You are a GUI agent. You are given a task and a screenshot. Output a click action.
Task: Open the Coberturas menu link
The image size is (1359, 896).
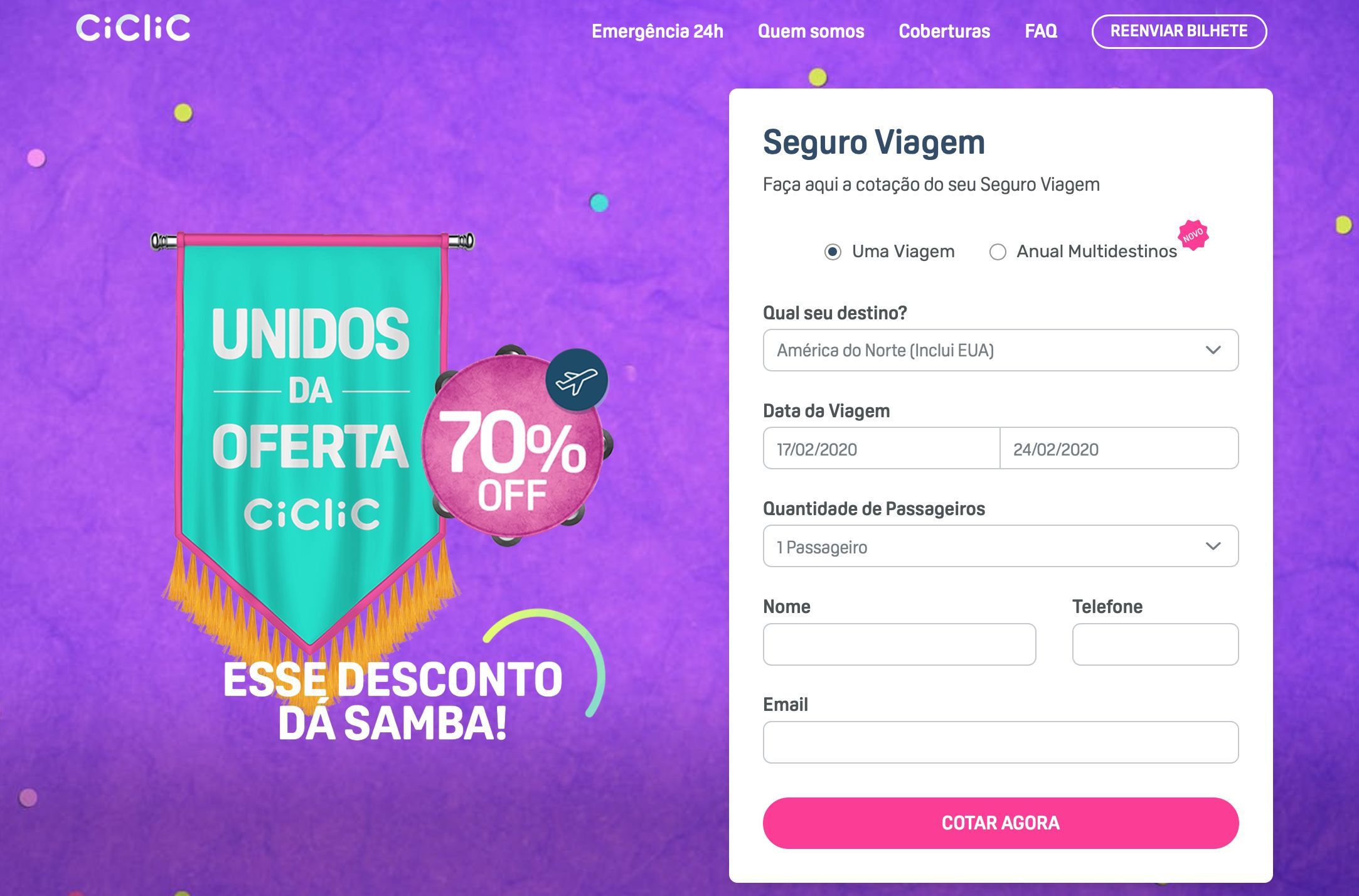click(944, 31)
